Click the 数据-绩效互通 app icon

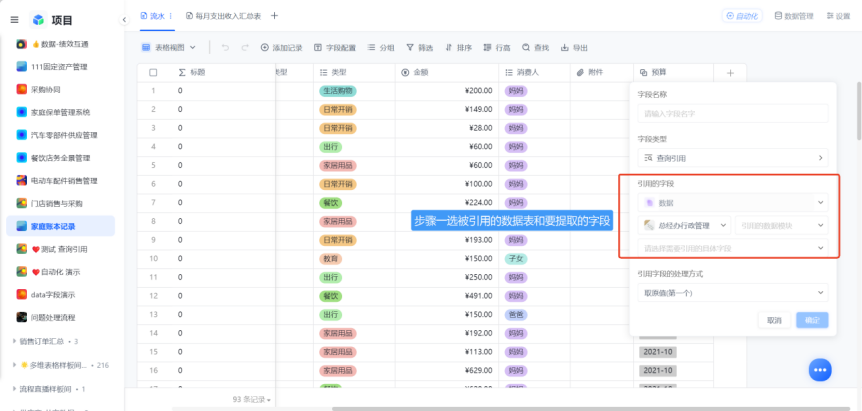click(21, 44)
